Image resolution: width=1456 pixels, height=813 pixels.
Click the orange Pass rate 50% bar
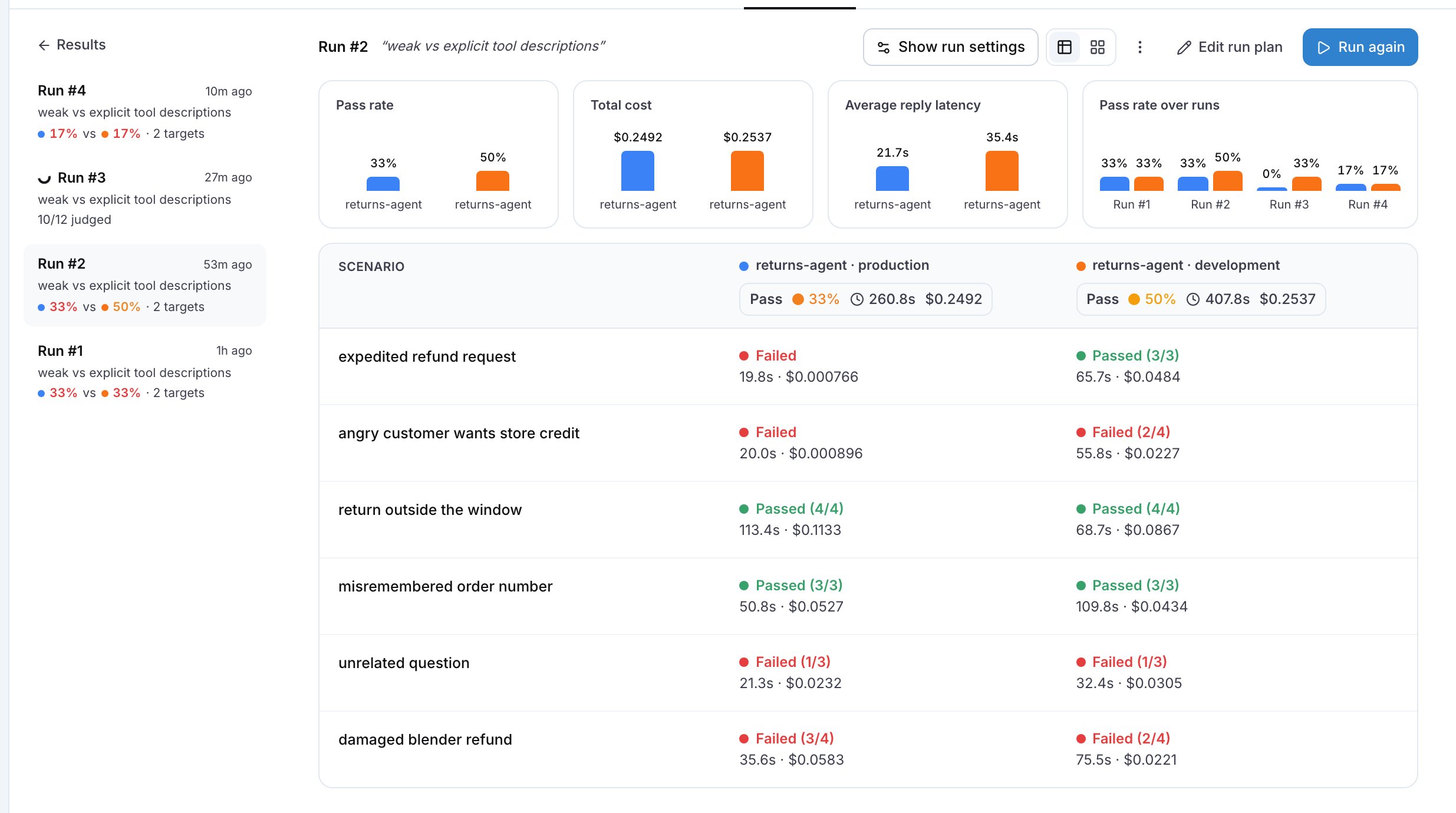[493, 181]
